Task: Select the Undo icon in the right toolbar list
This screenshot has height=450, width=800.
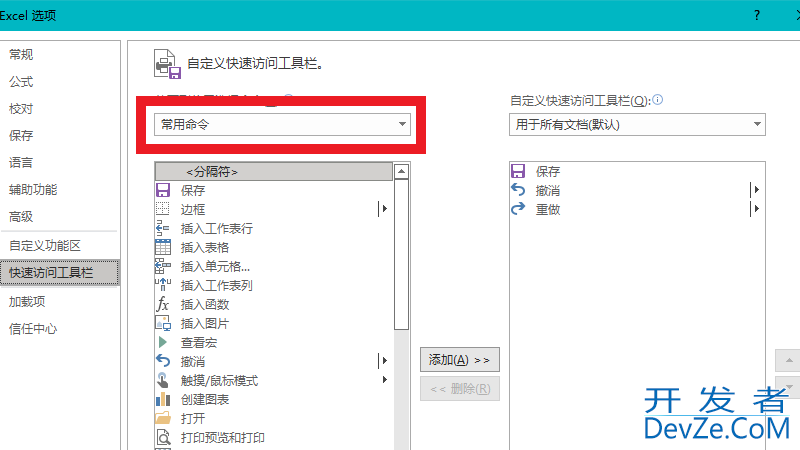Action: click(x=518, y=190)
